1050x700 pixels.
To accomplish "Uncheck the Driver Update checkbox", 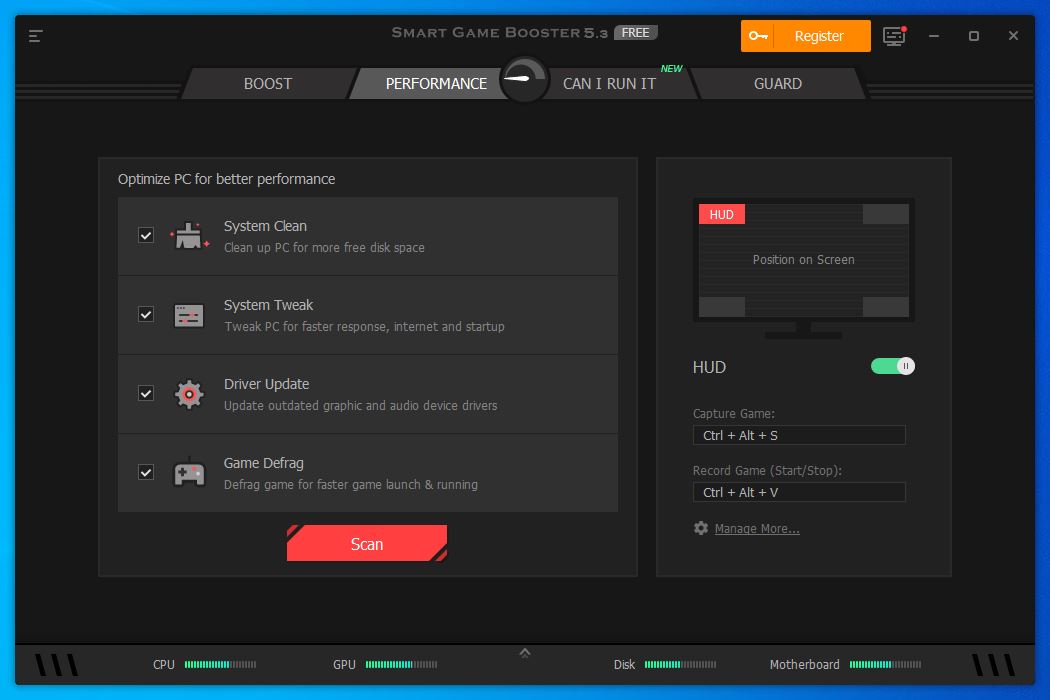I will pyautogui.click(x=146, y=393).
